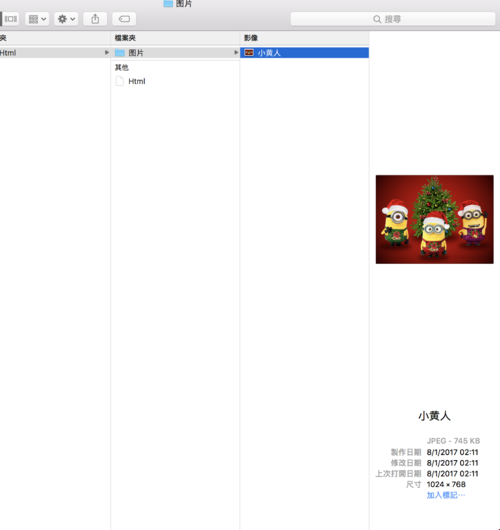Select the 图片 folder row
The width and height of the screenshot is (500, 530).
point(175,52)
